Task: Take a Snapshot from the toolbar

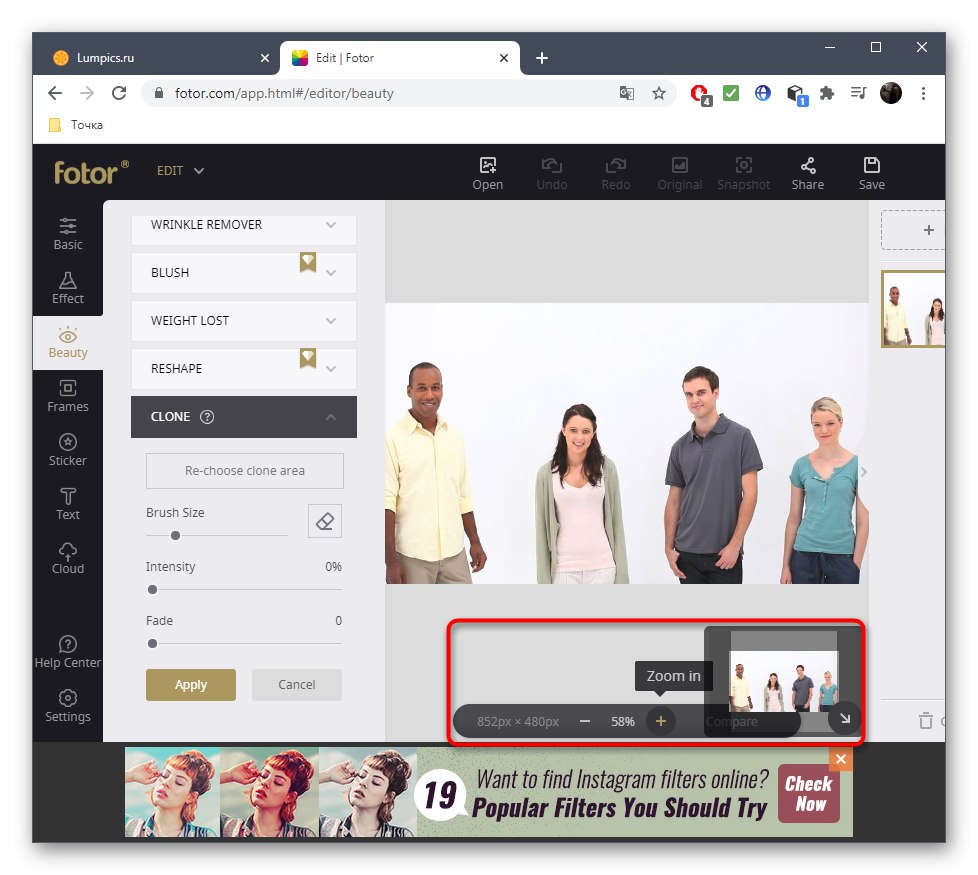Action: tap(743, 173)
